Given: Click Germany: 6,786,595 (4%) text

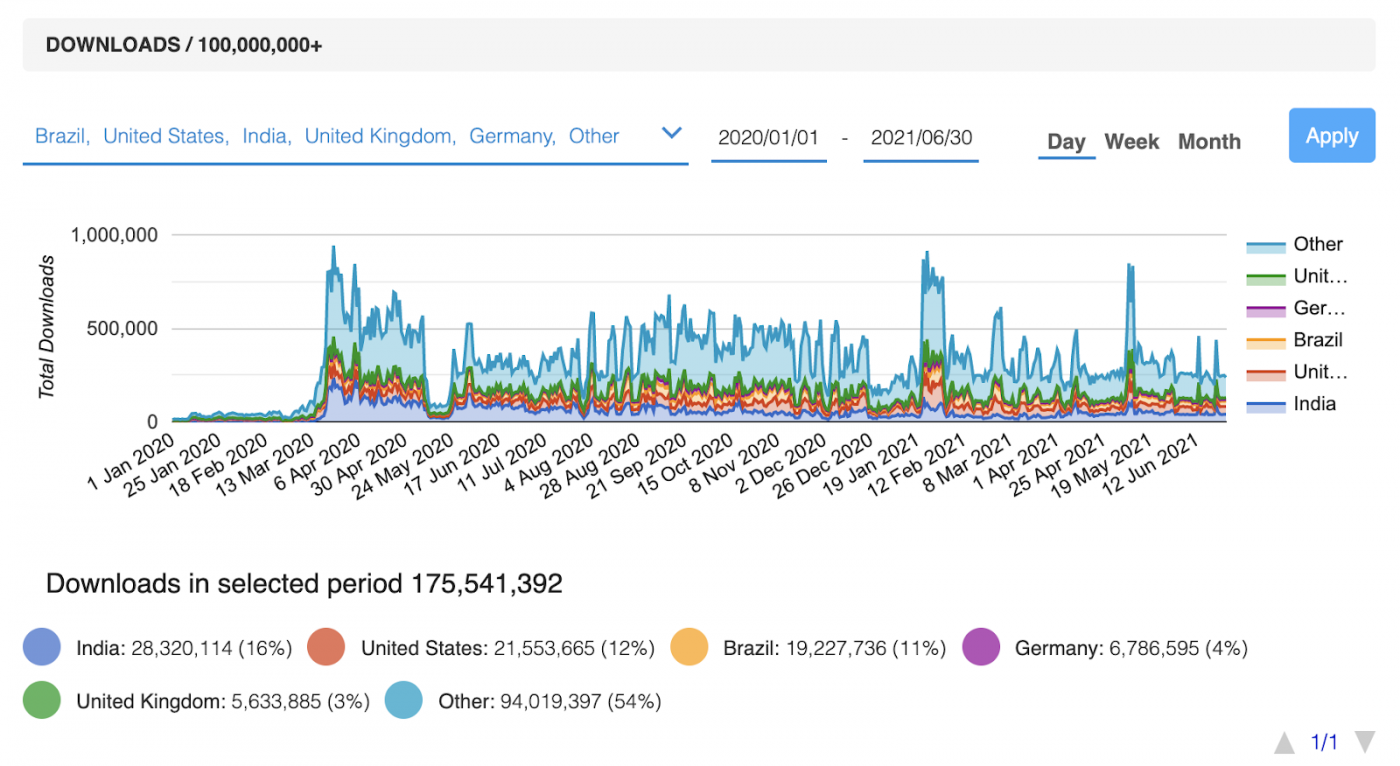Looking at the screenshot, I should tap(1131, 648).
